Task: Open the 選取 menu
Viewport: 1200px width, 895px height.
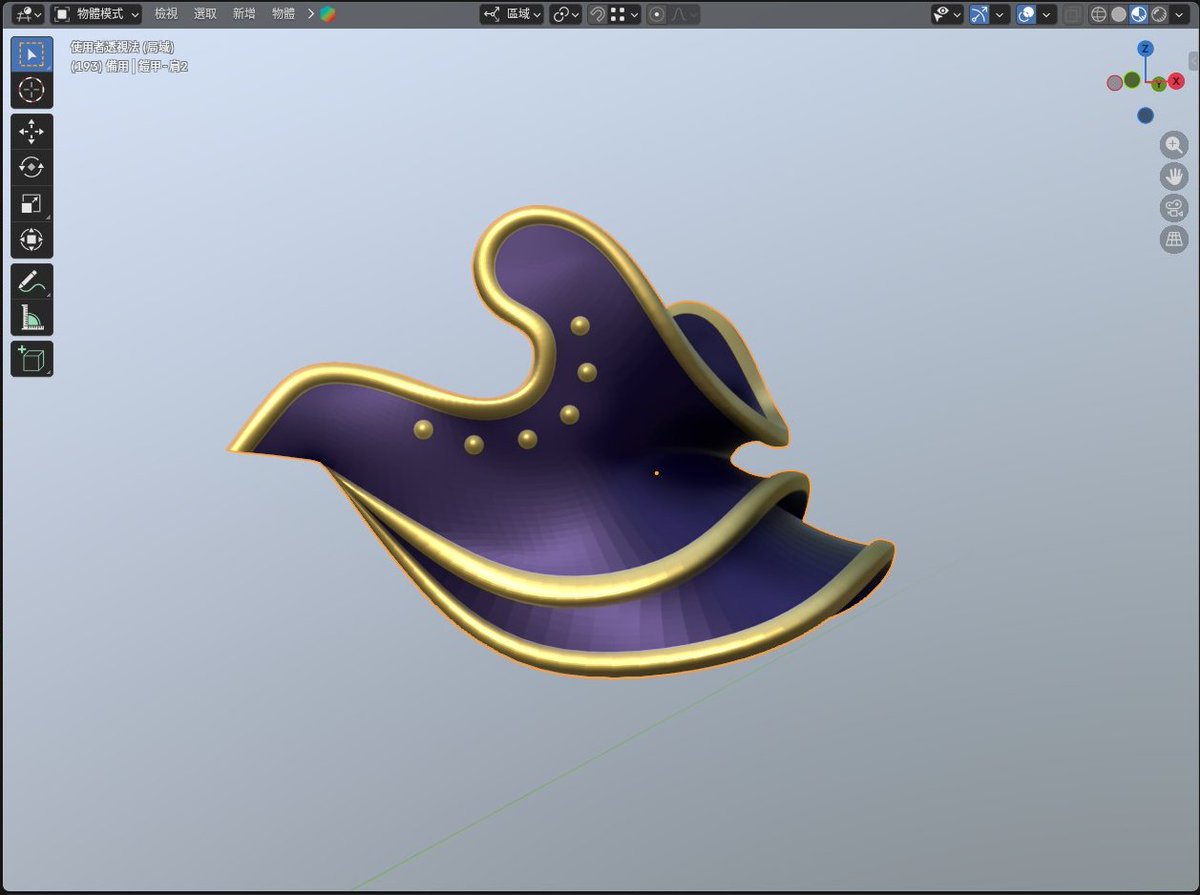Action: tap(205, 14)
